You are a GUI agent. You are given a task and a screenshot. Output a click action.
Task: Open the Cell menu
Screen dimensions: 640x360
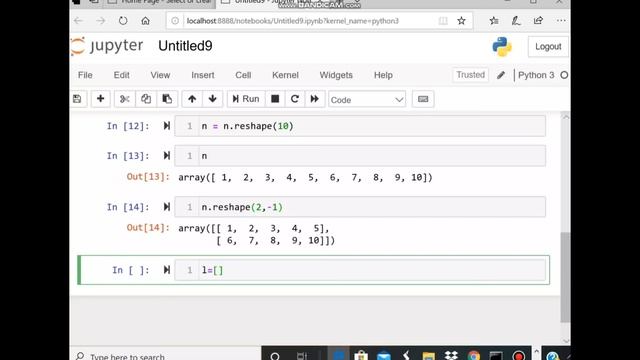pos(243,75)
